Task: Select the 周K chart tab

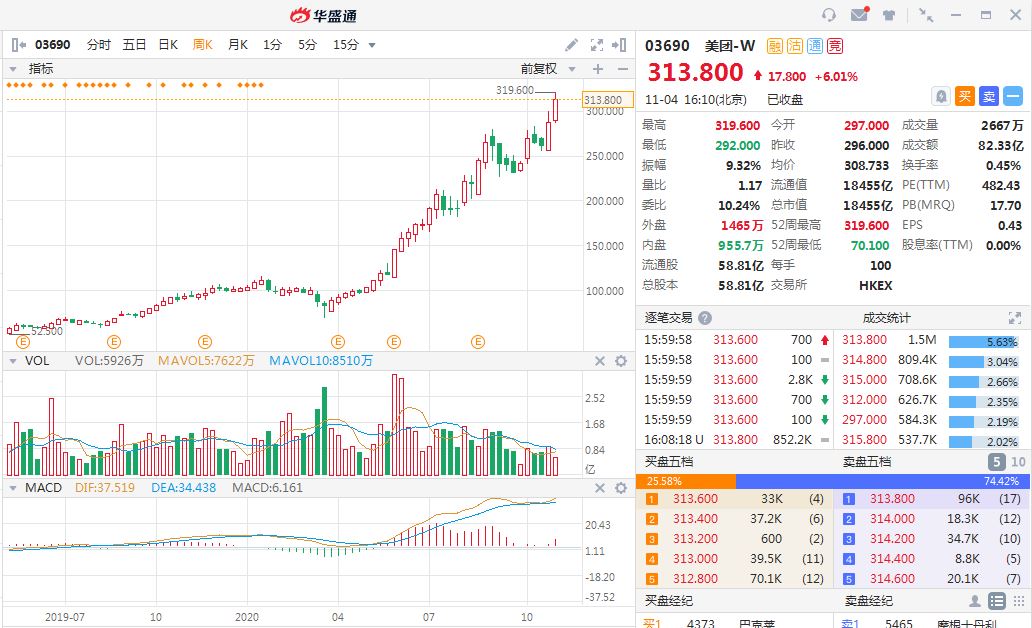Action: click(203, 45)
